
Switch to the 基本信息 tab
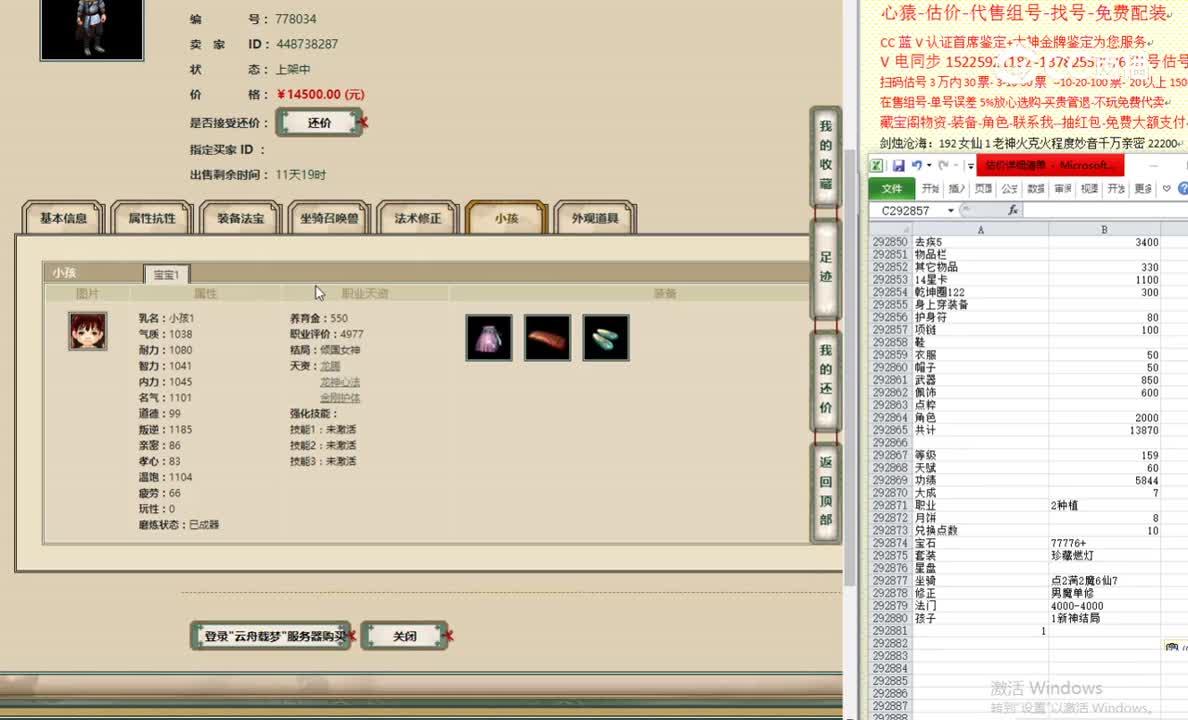(62, 216)
